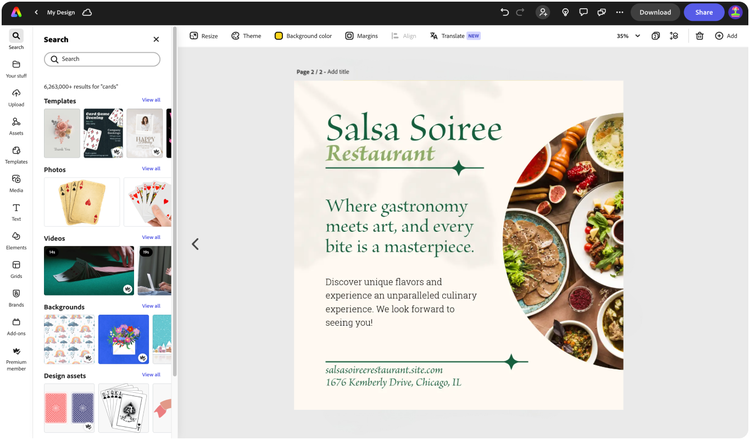Select the circular food photo on canvas
Image resolution: width=750 pixels, height=440 pixels.
pos(563,241)
